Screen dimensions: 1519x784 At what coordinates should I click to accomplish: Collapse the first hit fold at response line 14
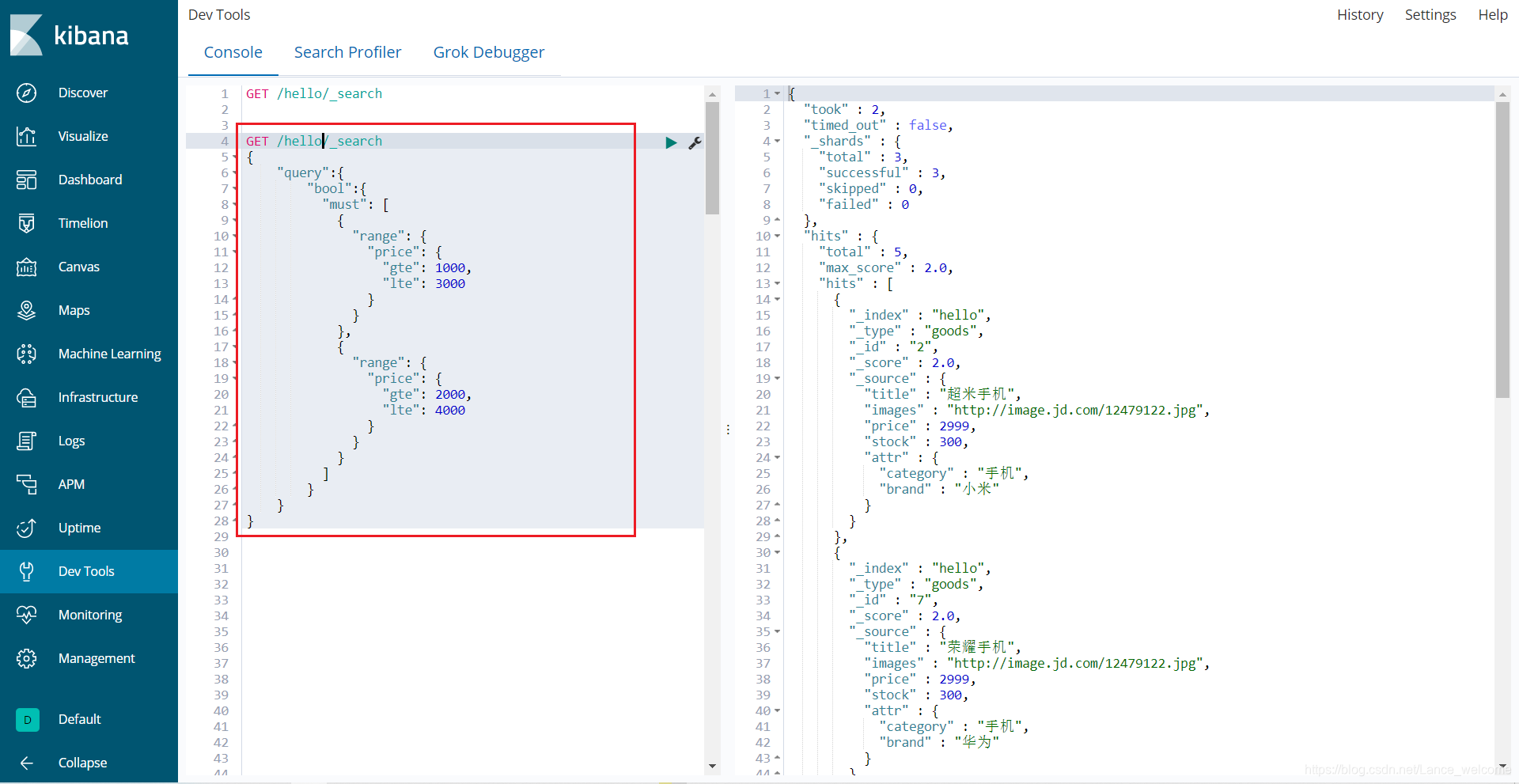tap(777, 299)
